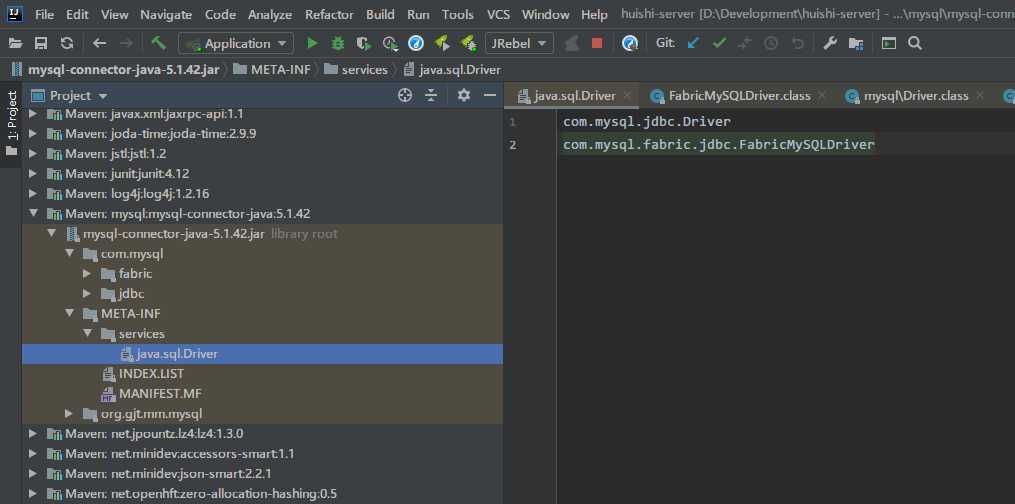Click the Save All toolbar icon
Viewport: 1015px width, 504px height.
click(x=41, y=43)
